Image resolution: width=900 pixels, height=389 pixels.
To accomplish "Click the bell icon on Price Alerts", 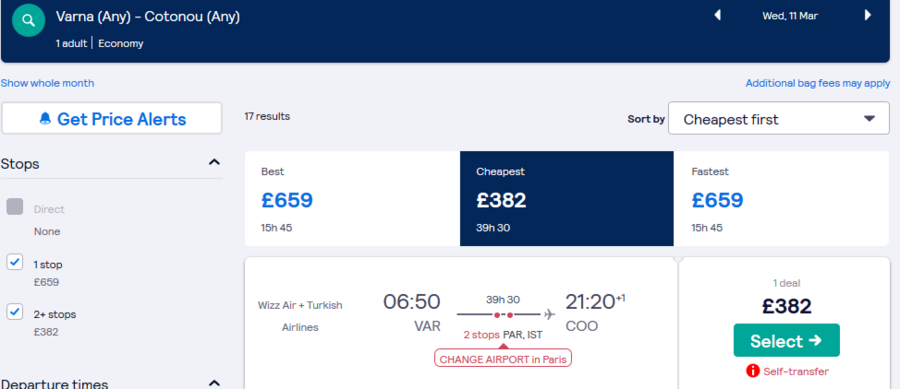I will [45, 119].
